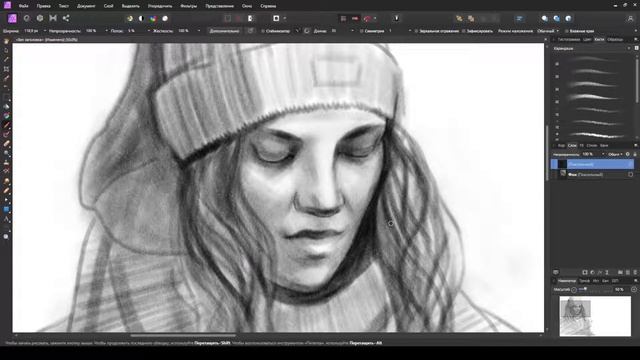Enable the Симметрия checkbox
640x360 pixels.
pyautogui.click(x=361, y=31)
